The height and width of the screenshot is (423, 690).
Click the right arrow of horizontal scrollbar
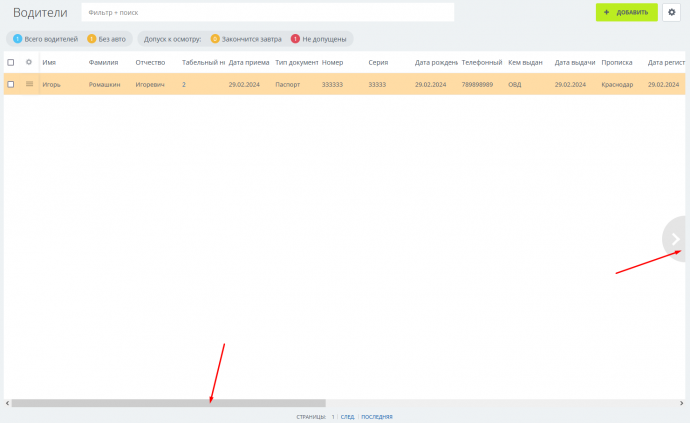click(681, 403)
